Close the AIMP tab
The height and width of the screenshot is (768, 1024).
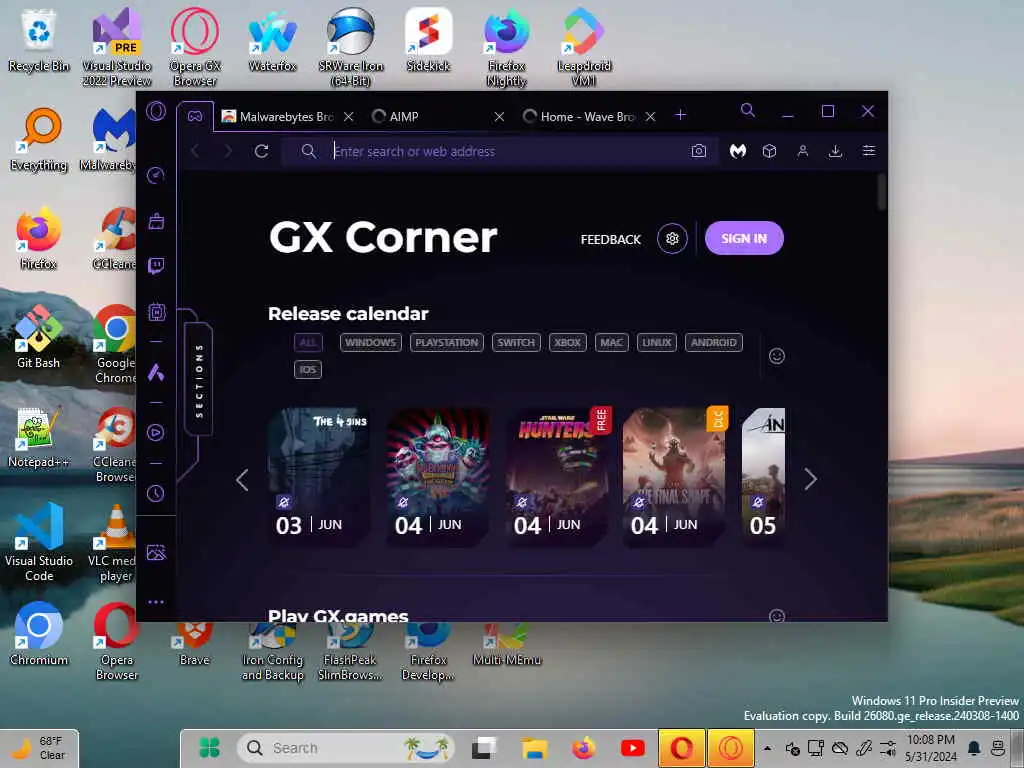[x=499, y=116]
